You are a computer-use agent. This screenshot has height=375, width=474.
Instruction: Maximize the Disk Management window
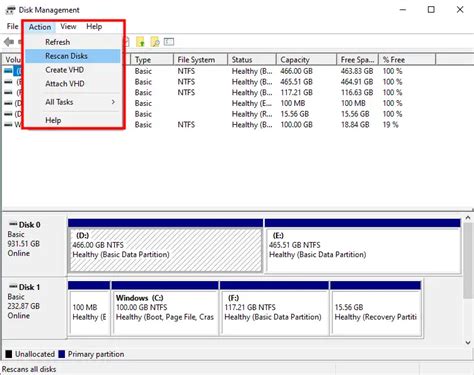click(x=431, y=10)
